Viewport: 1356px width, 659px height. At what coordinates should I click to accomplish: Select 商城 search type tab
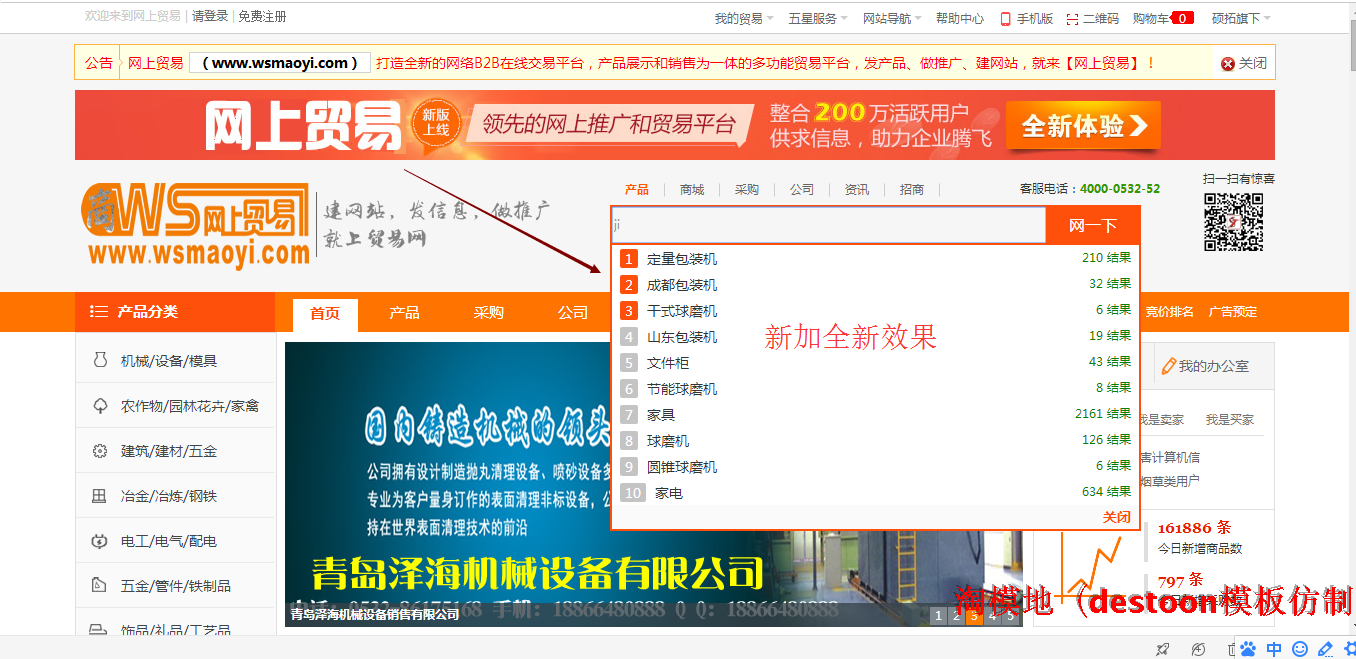[x=692, y=189]
